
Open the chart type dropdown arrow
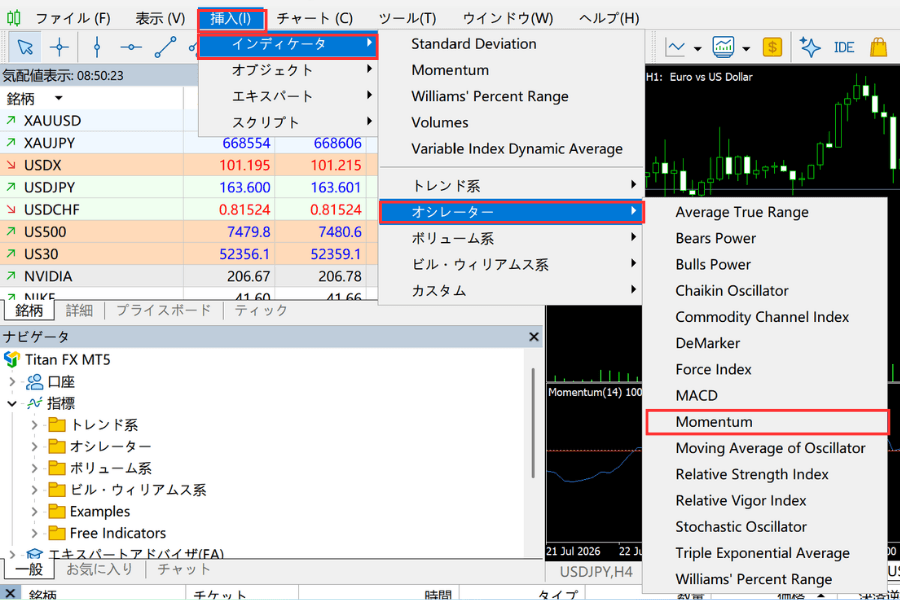click(697, 49)
